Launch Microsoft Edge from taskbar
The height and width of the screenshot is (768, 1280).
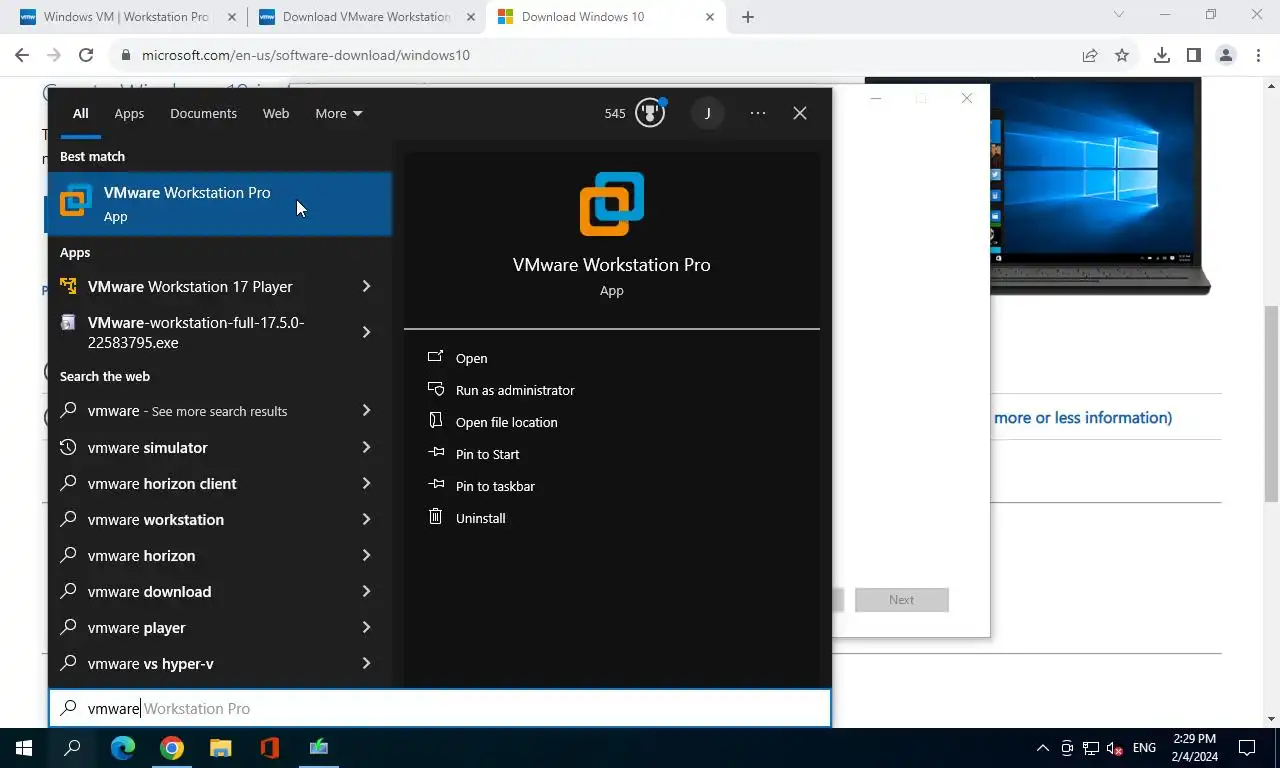tap(122, 748)
